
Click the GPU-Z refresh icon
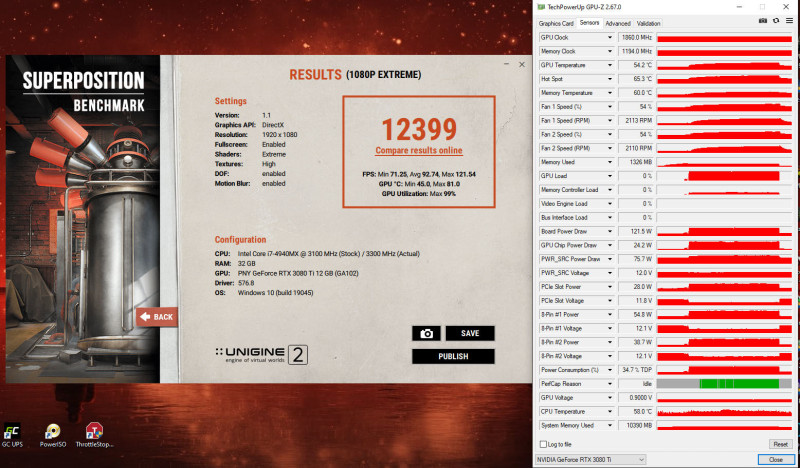776,21
